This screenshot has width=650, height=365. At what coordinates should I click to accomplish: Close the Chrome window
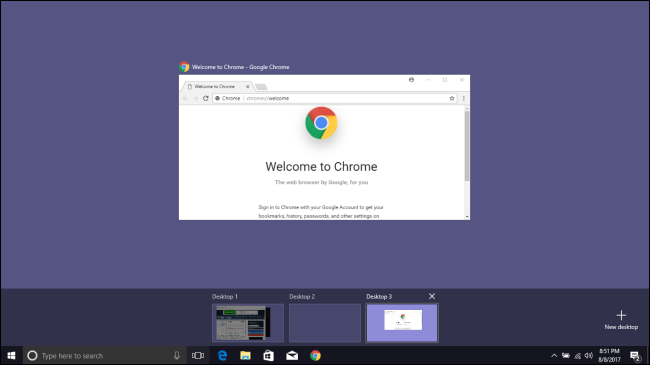click(x=461, y=80)
